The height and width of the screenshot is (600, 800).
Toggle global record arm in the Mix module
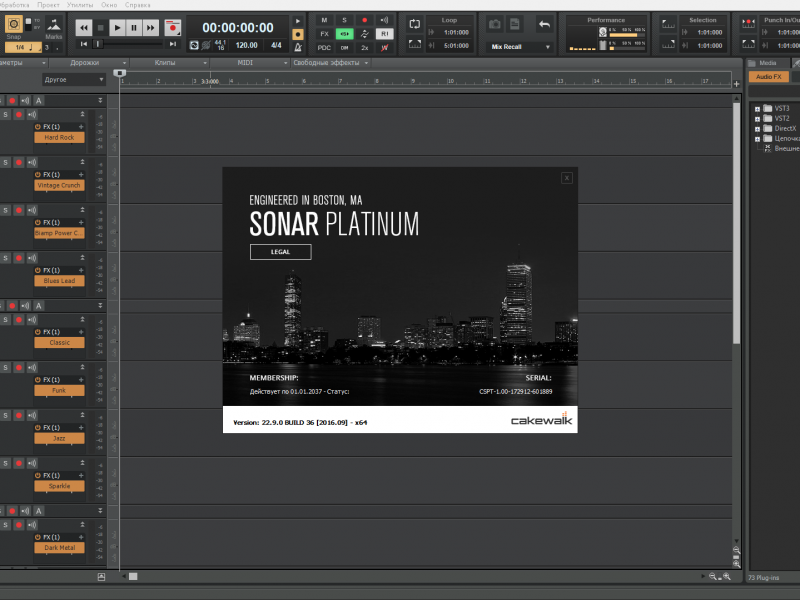click(364, 20)
